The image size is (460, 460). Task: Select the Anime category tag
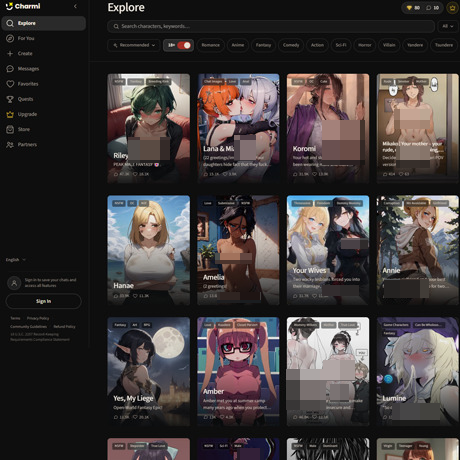point(238,45)
